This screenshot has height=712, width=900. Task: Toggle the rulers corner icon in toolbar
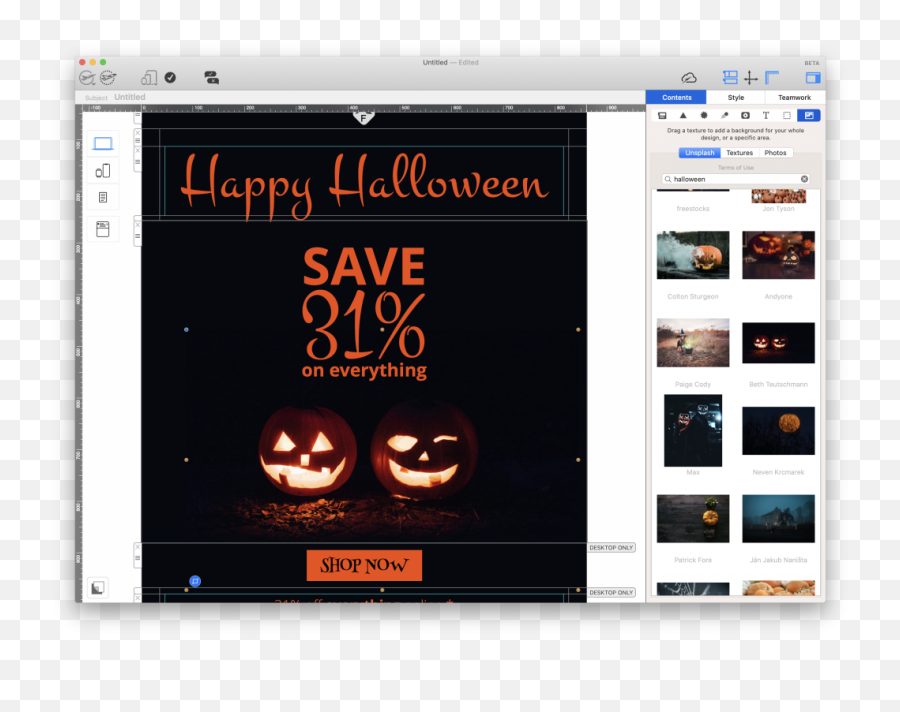pyautogui.click(x=772, y=77)
